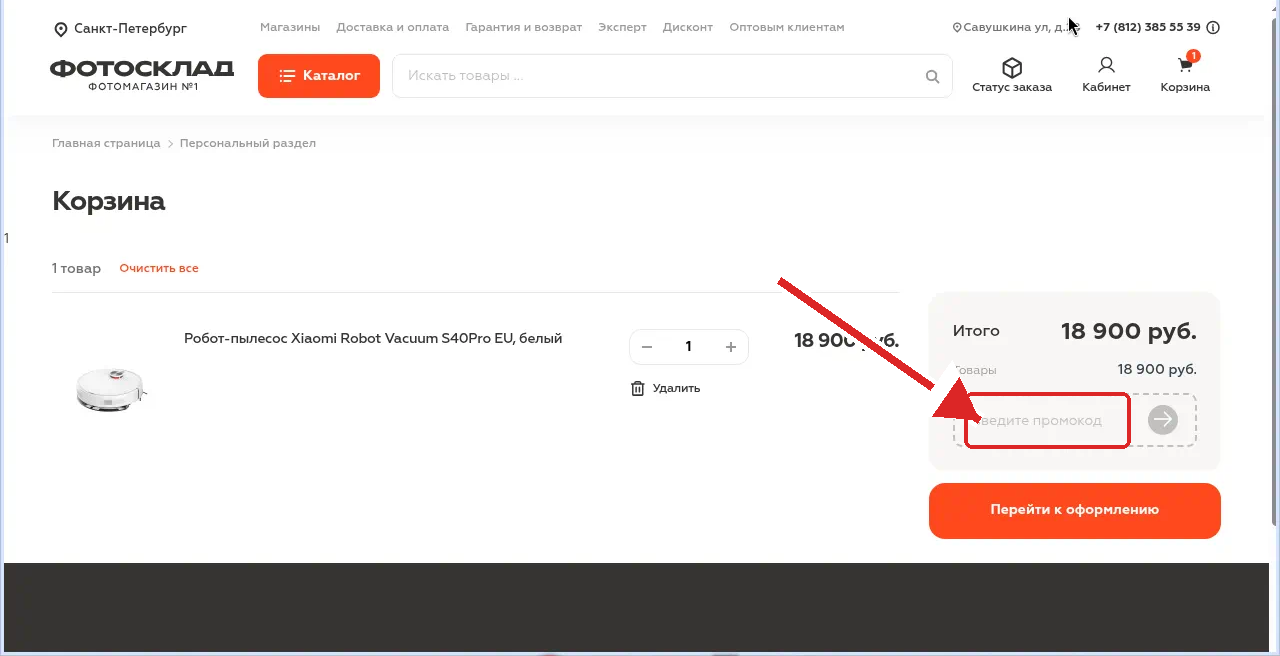Check order status via box icon
This screenshot has width=1280, height=656.
(1012, 67)
